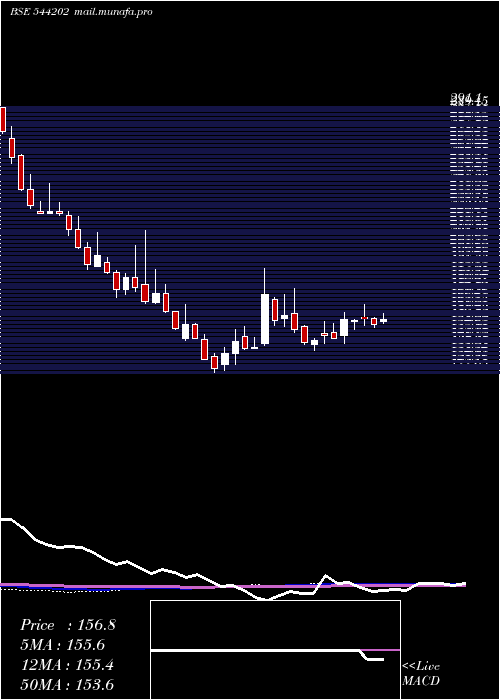Viewport: 500px width, 700px height.
Task: Click the tallest white candlestick in the chart
Action: tap(265, 319)
